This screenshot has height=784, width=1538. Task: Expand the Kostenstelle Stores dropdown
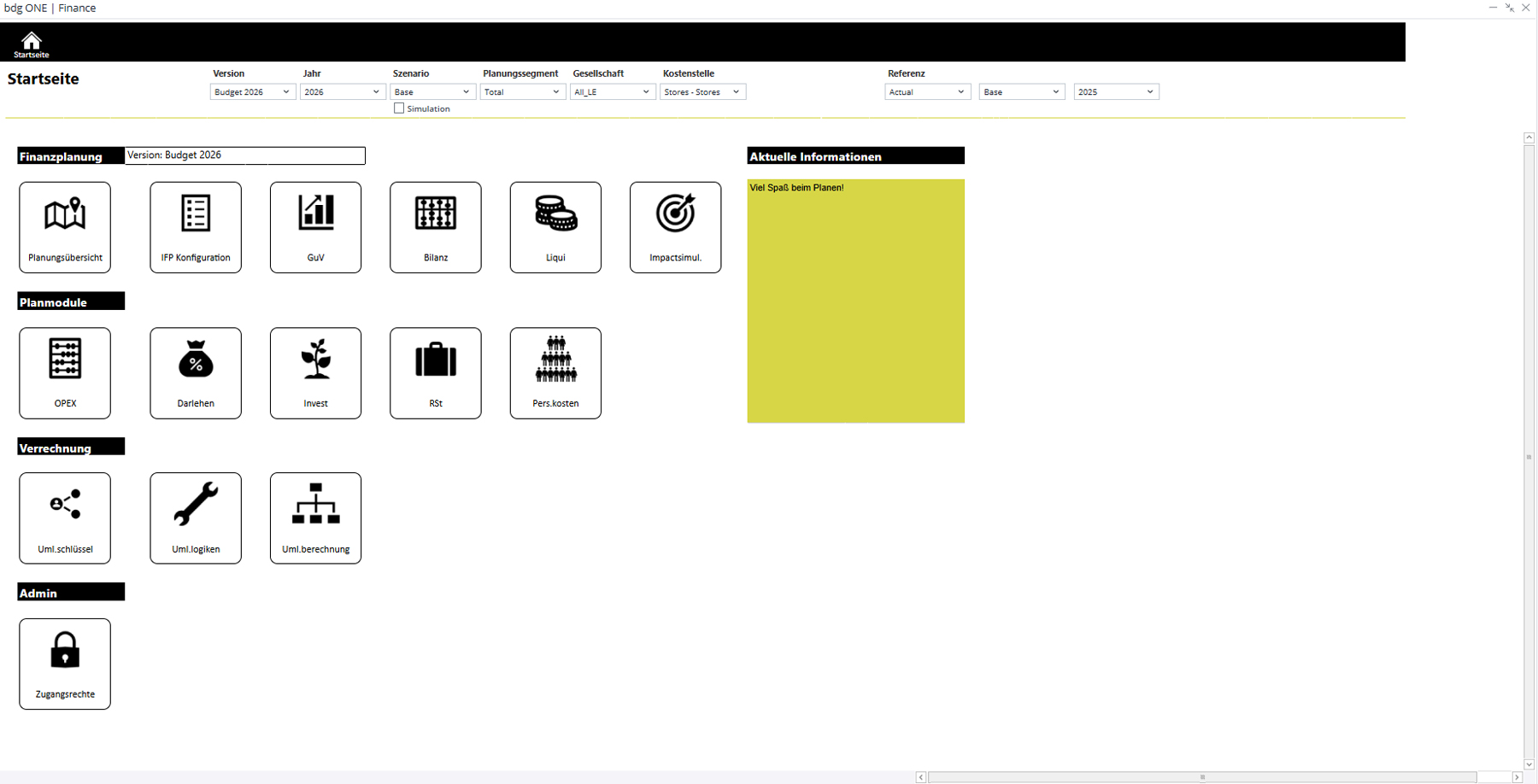702,92
